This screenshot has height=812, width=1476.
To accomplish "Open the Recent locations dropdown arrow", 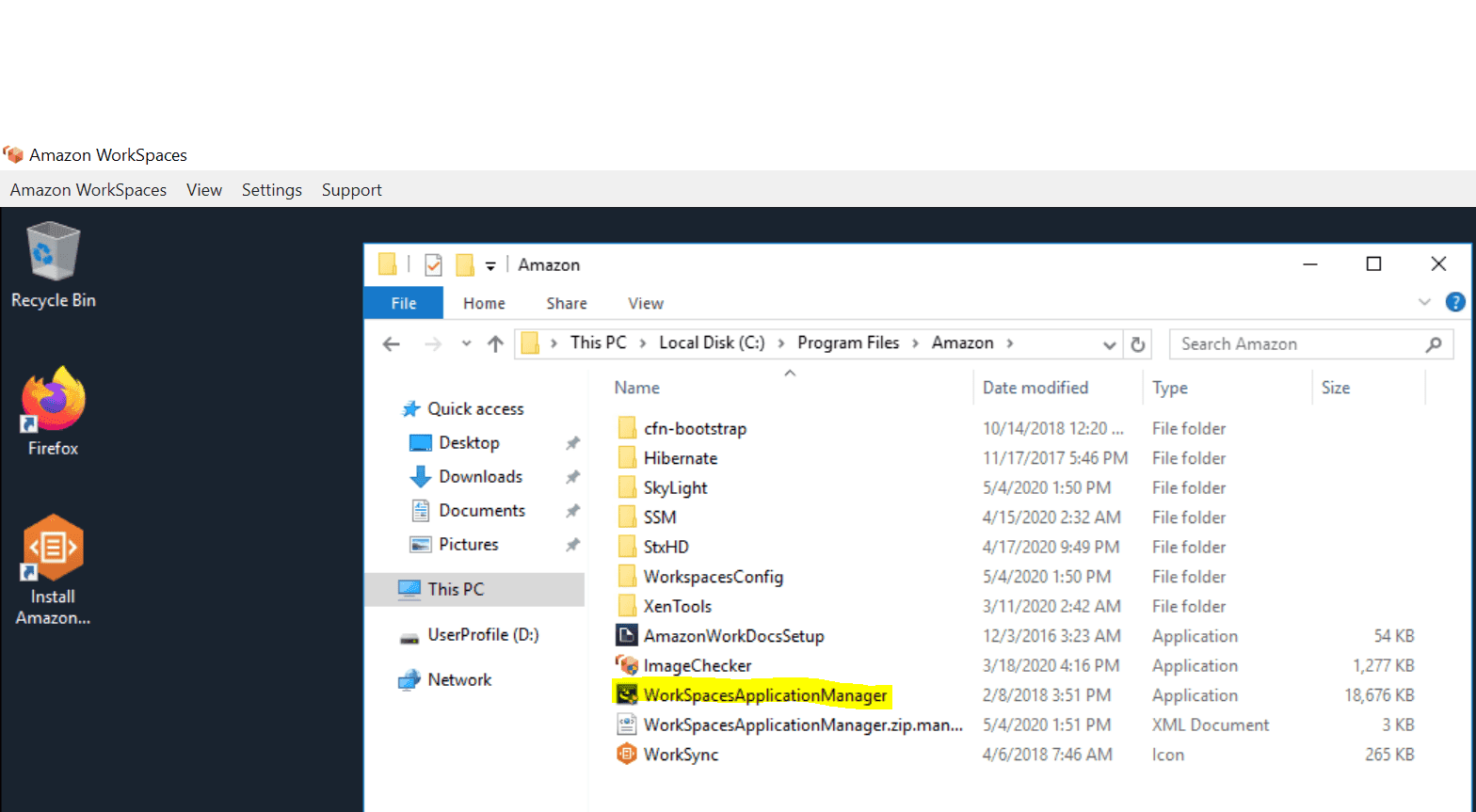I will [466, 344].
